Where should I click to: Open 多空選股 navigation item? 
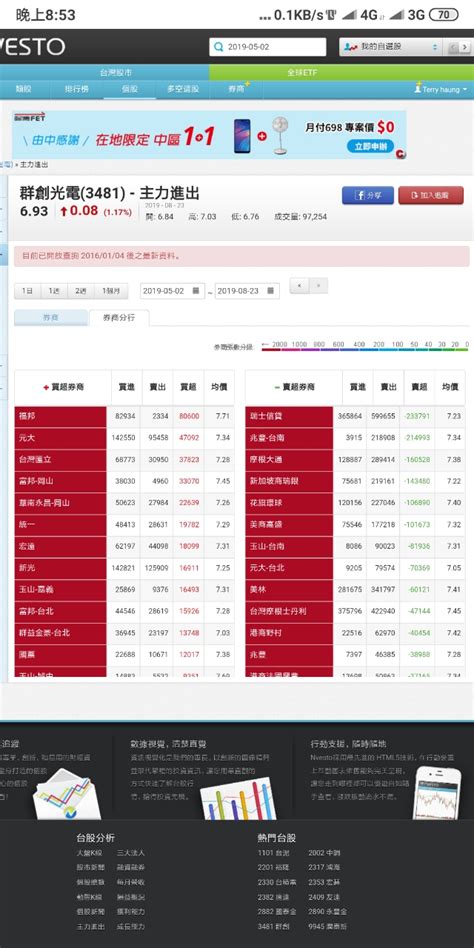click(x=183, y=89)
